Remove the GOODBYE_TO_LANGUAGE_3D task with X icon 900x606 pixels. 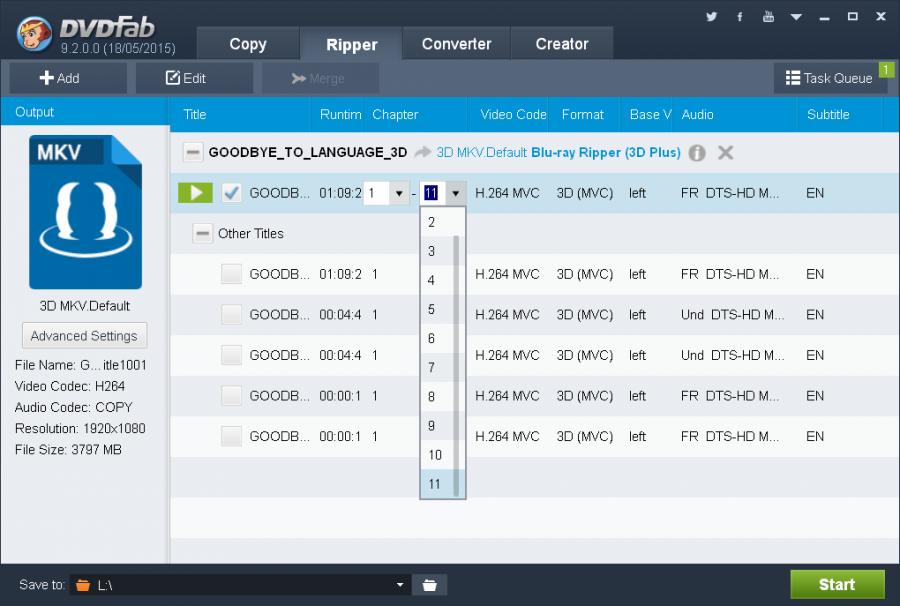(x=726, y=153)
